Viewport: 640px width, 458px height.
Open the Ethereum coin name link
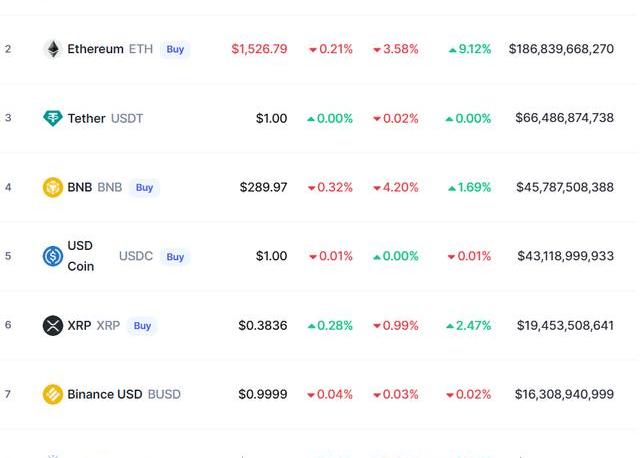click(95, 49)
